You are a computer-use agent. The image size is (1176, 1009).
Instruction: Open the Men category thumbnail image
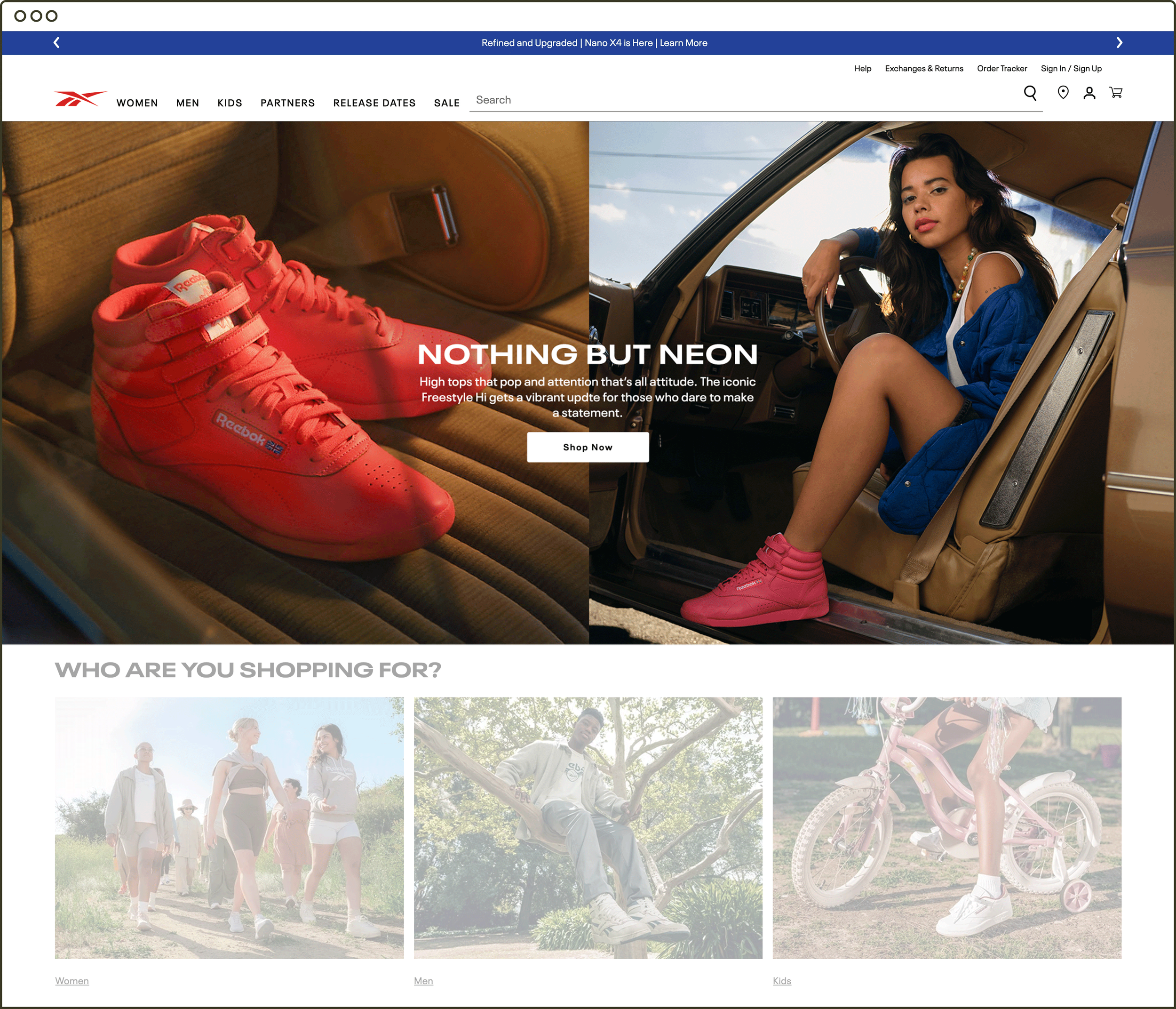588,828
